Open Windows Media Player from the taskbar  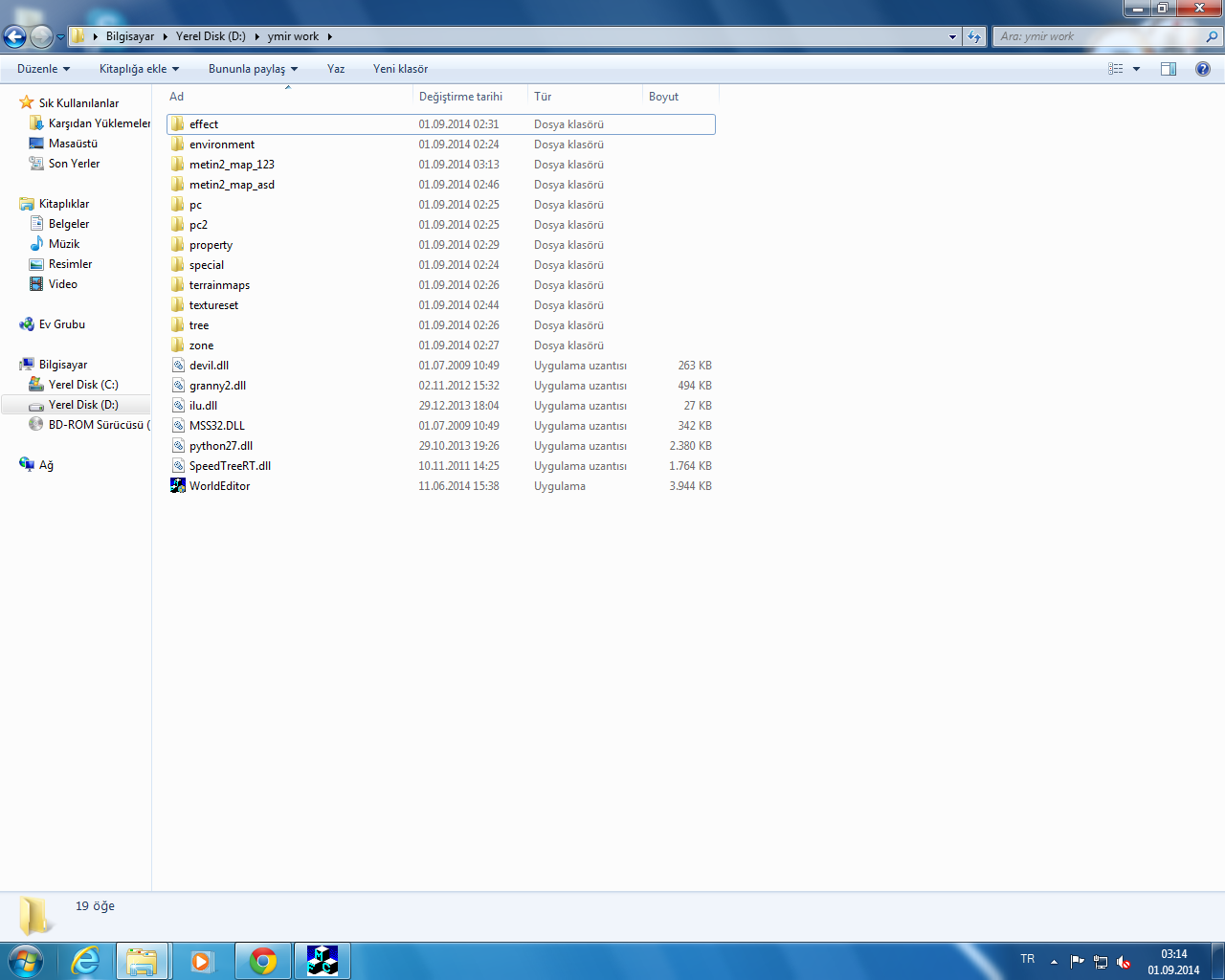201,961
